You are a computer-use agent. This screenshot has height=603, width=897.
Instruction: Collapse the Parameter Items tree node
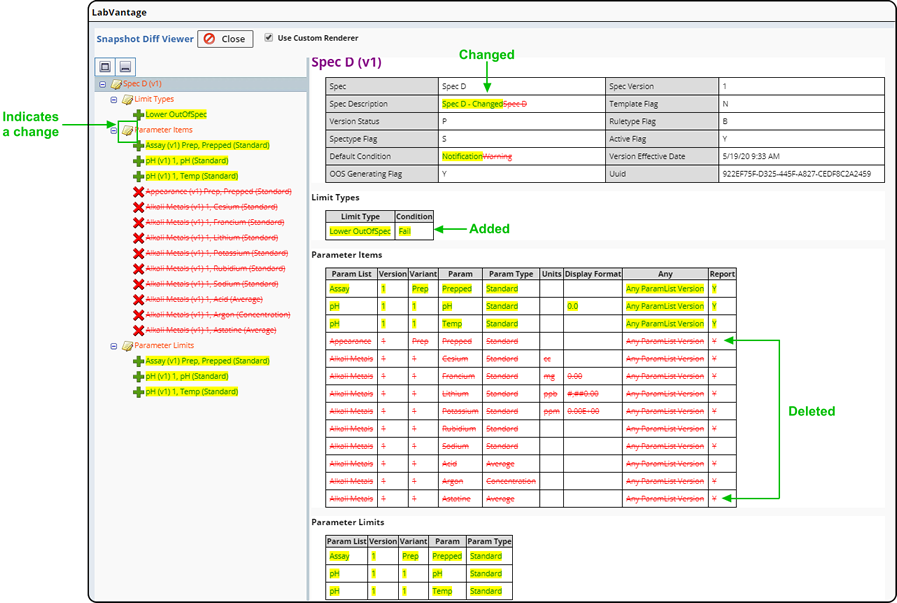pos(114,130)
